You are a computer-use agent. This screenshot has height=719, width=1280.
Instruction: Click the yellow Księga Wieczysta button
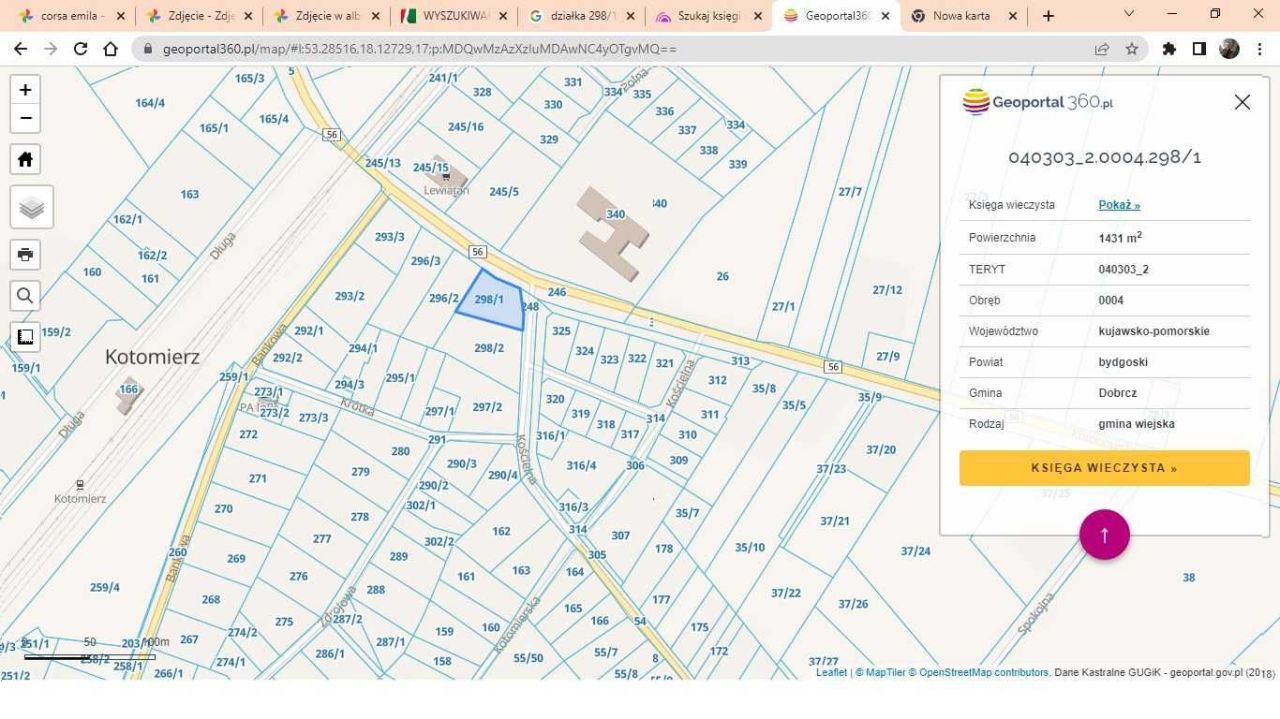[1104, 468]
